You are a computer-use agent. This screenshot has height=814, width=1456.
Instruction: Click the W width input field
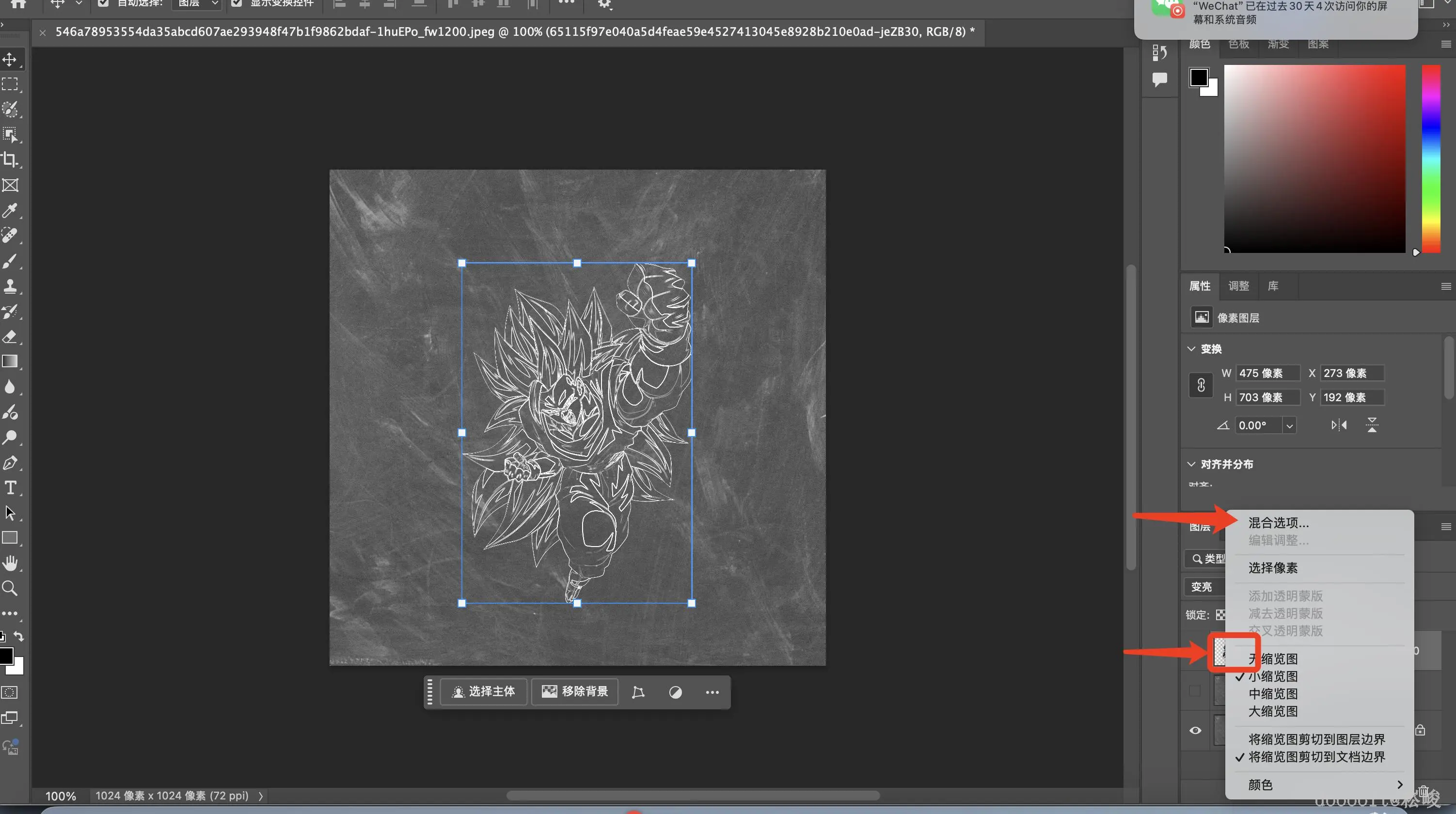coord(1267,373)
